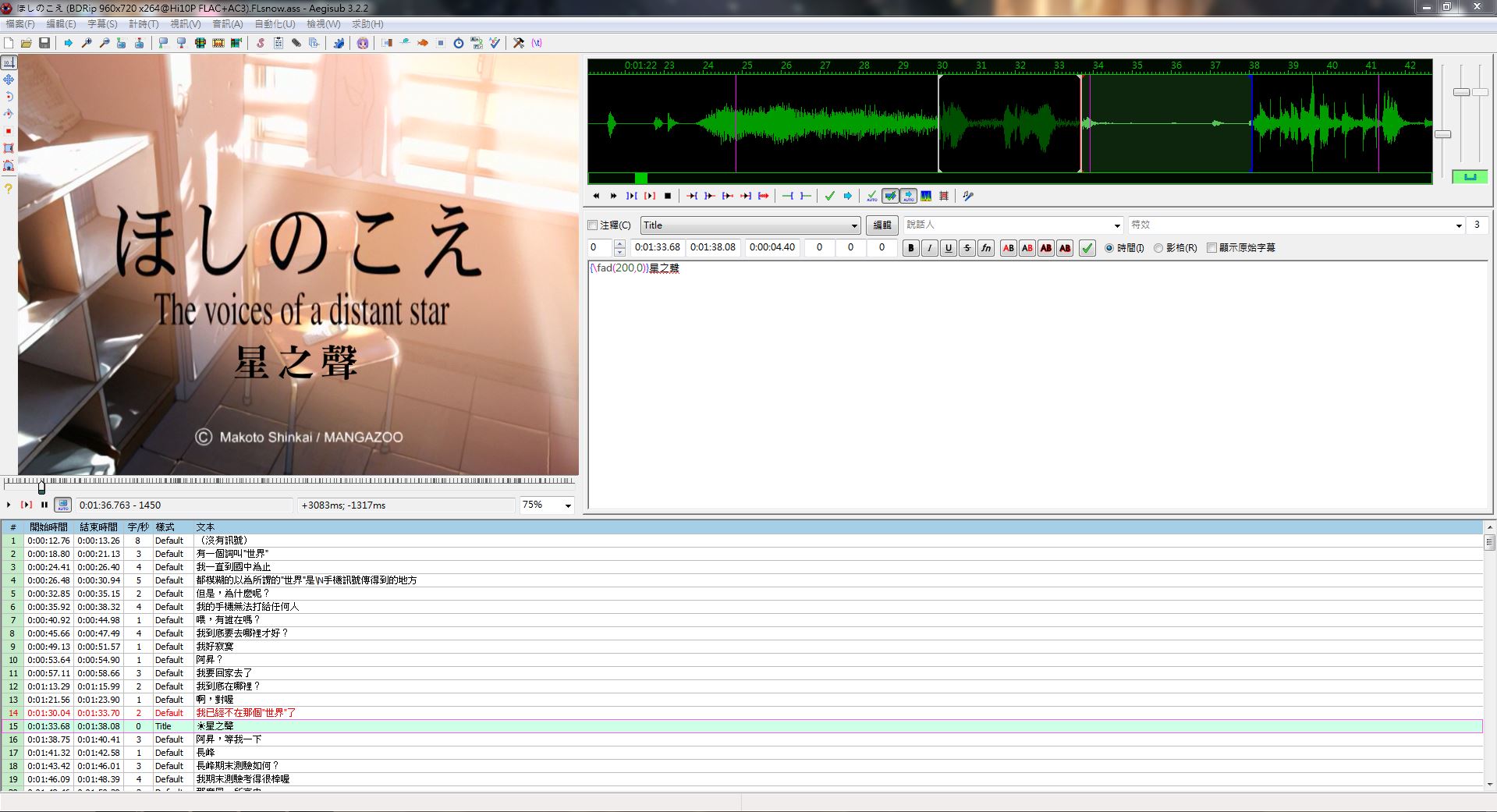Open the video toolbar help question icon

(x=9, y=189)
